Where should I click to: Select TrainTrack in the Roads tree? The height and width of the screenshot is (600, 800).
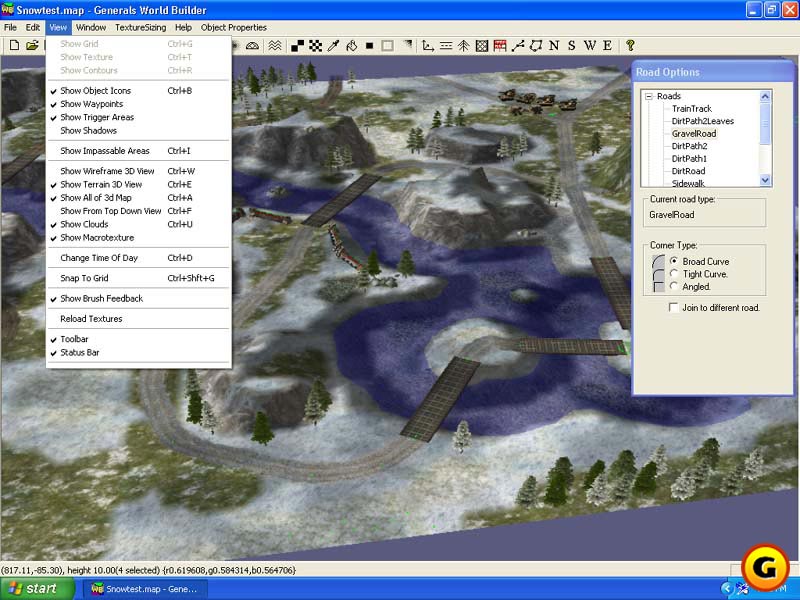point(691,109)
